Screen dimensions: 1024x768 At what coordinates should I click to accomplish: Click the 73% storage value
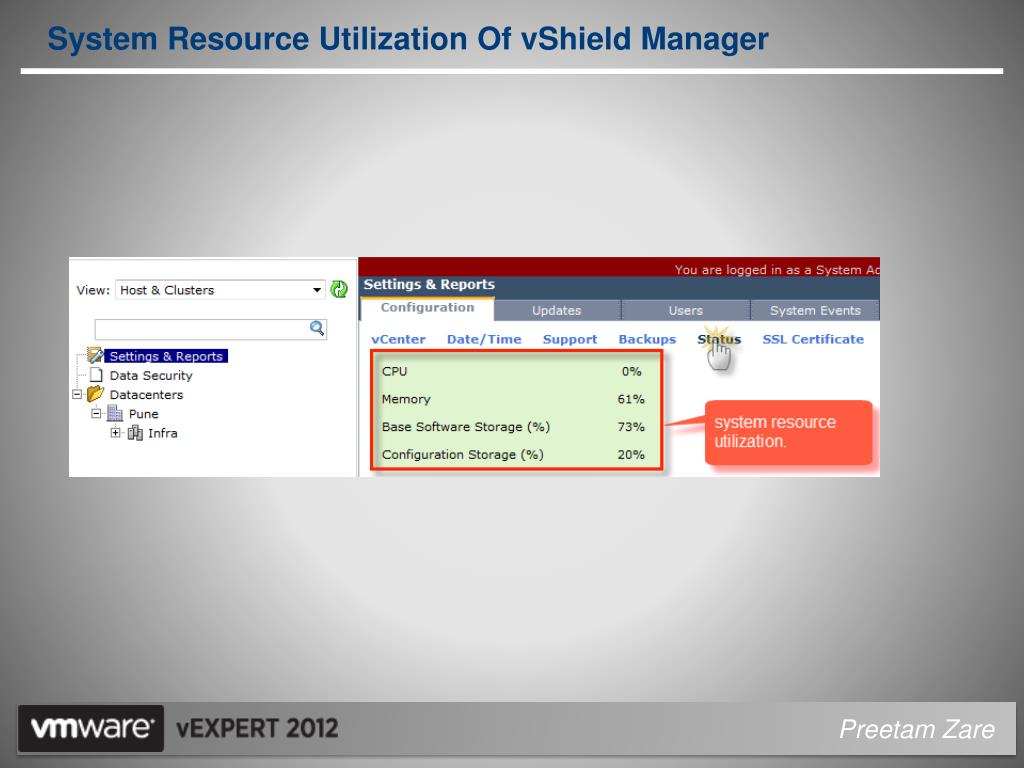click(631, 427)
